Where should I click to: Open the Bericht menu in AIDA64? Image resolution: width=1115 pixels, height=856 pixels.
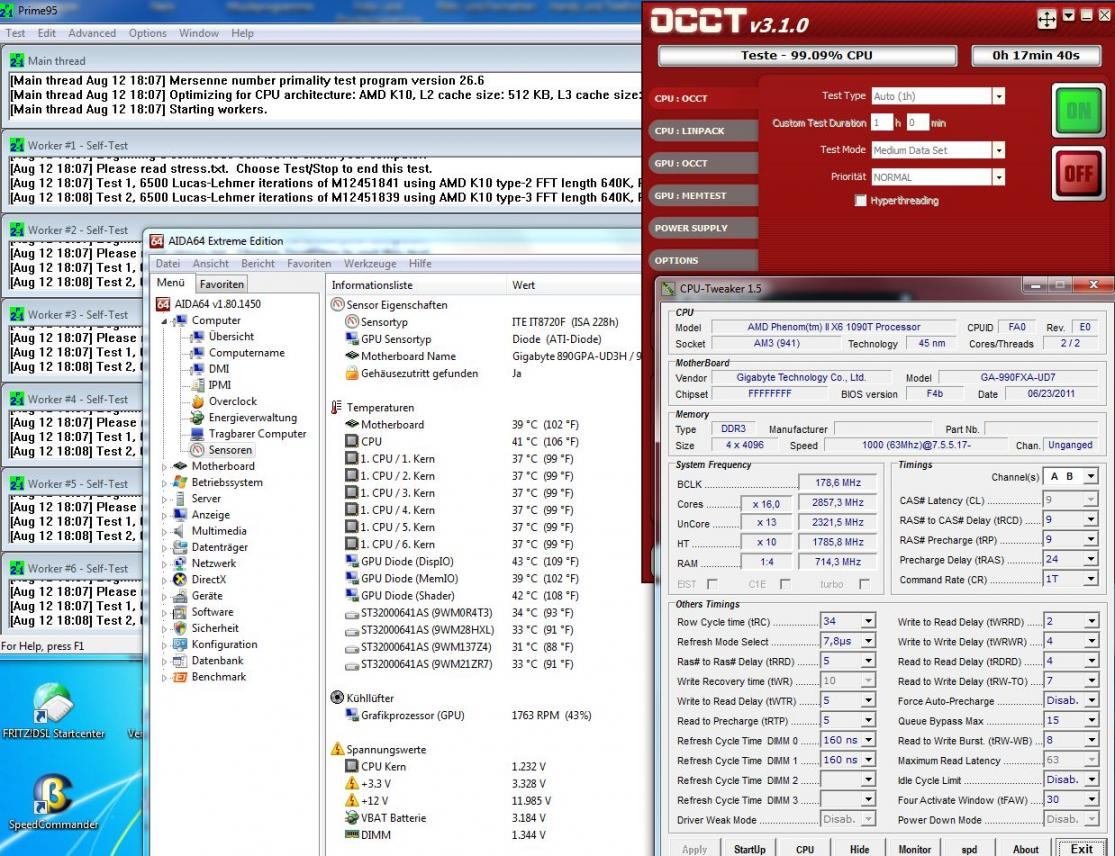[257, 264]
